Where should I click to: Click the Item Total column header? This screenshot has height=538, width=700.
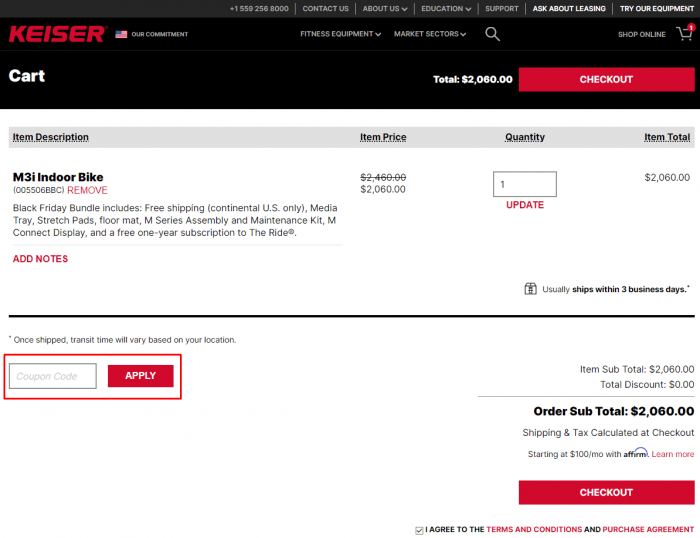pyautogui.click(x=667, y=137)
